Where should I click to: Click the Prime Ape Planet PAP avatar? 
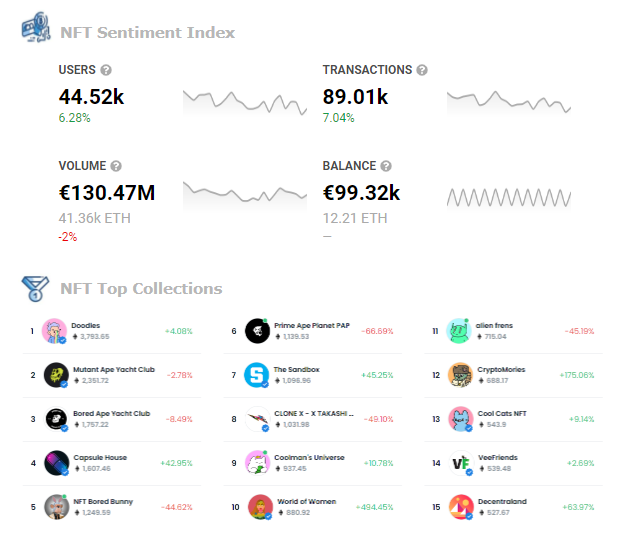click(x=257, y=331)
